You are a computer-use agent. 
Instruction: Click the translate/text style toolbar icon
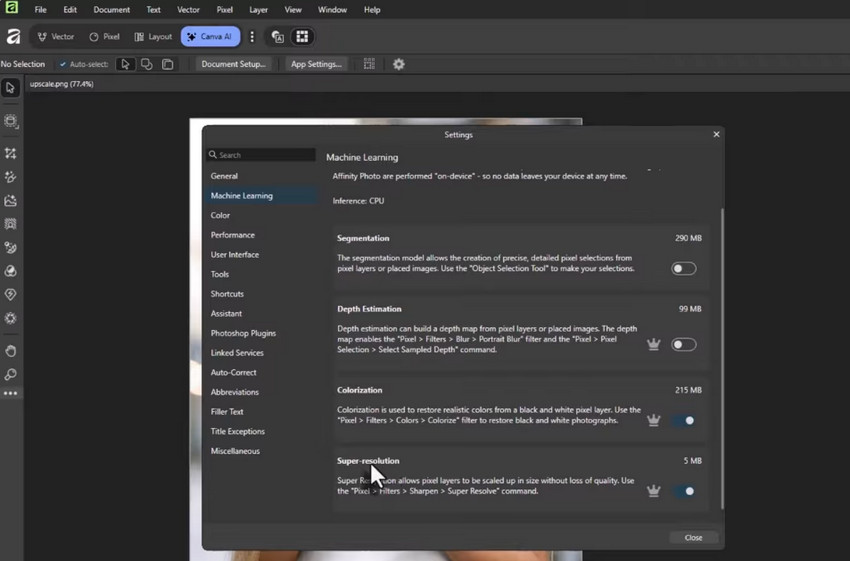tap(278, 37)
